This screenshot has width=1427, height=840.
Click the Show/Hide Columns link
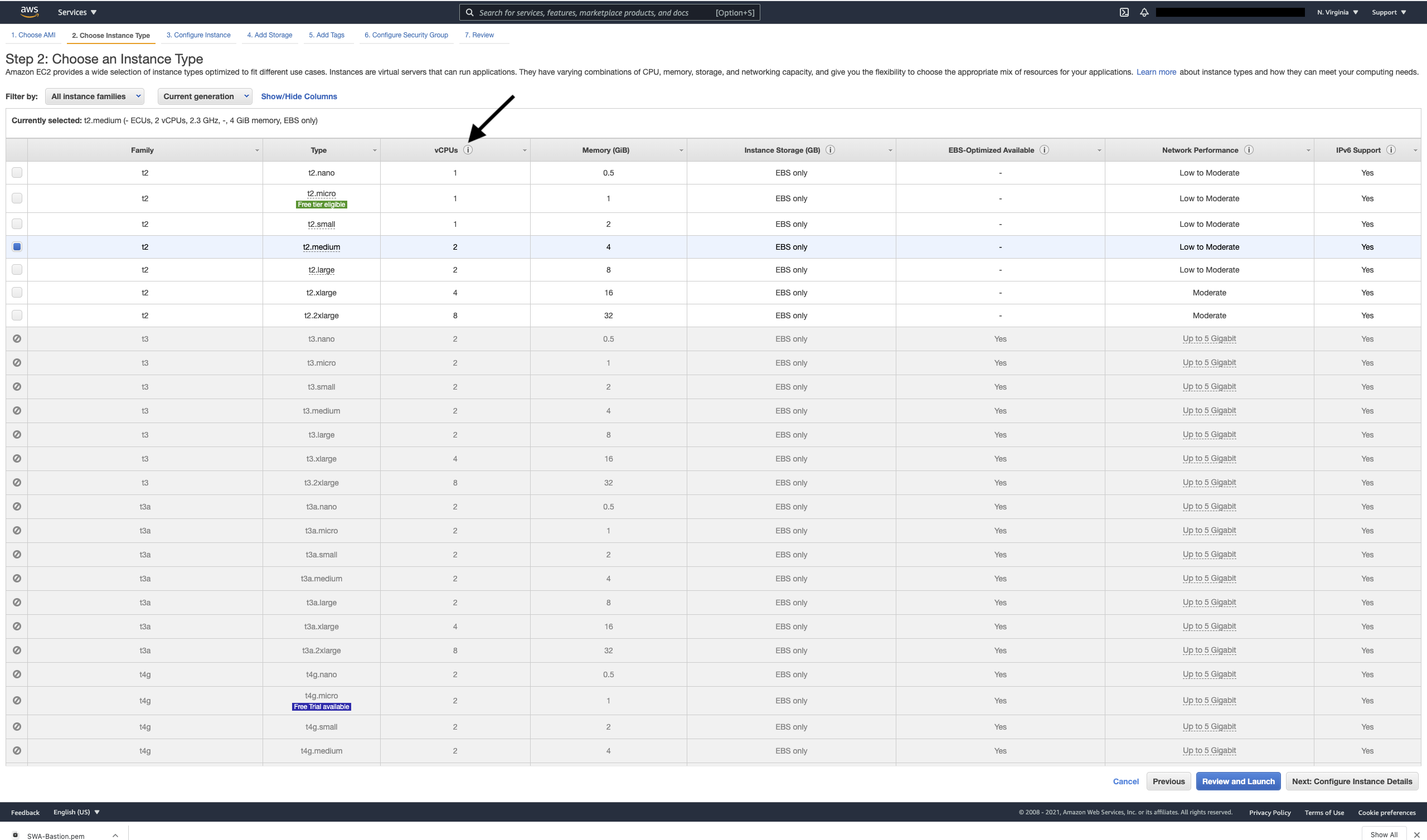298,96
